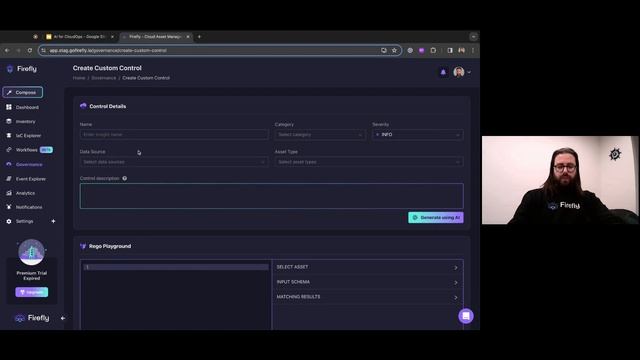Select Governance in the sidebar
This screenshot has width=640, height=360.
pos(29,164)
